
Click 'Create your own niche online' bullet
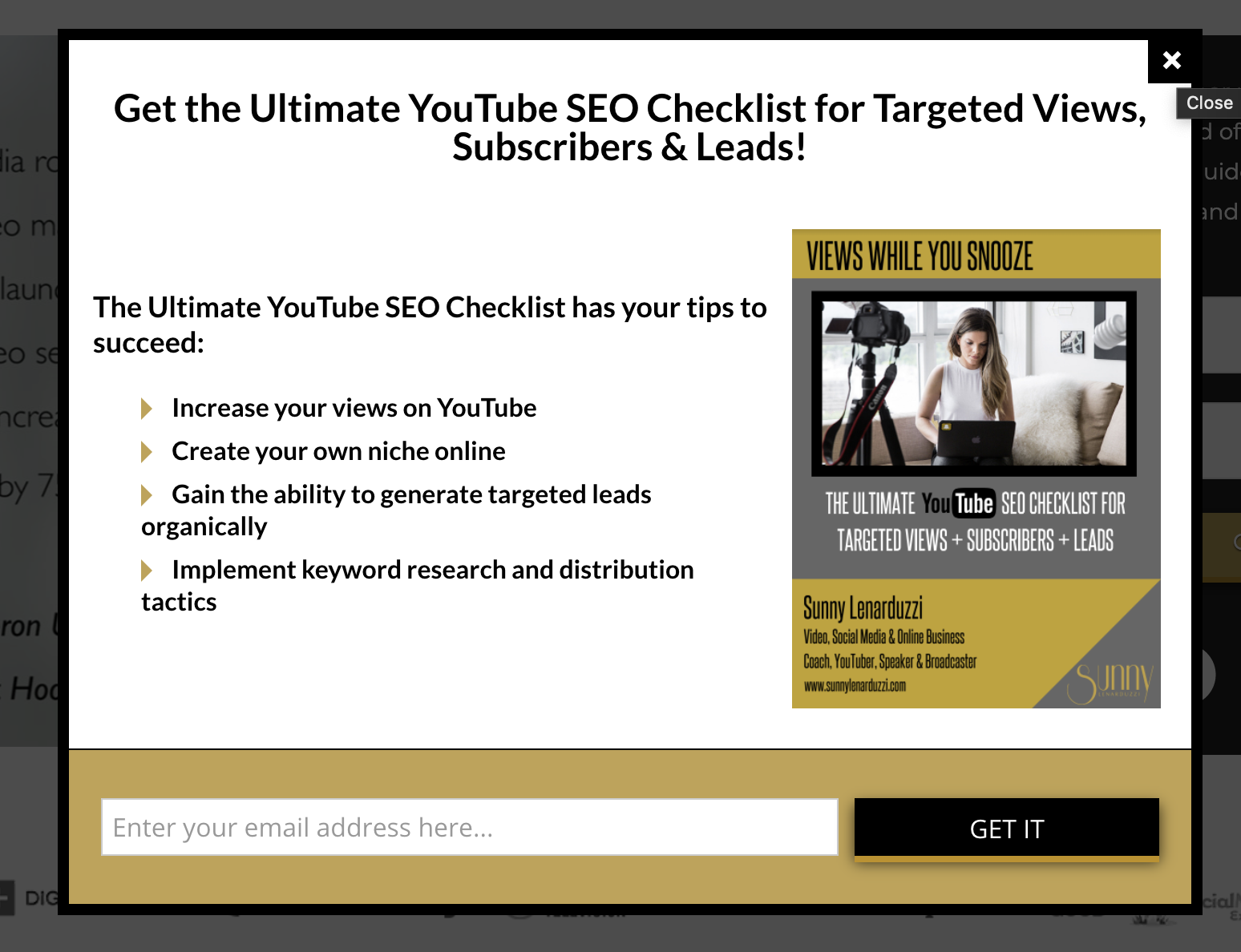[x=338, y=451]
